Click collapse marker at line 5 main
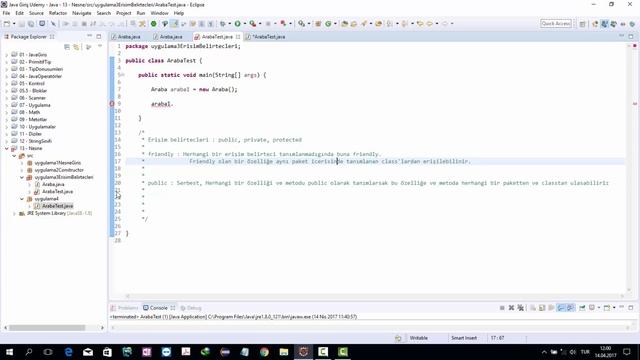 [122, 75]
